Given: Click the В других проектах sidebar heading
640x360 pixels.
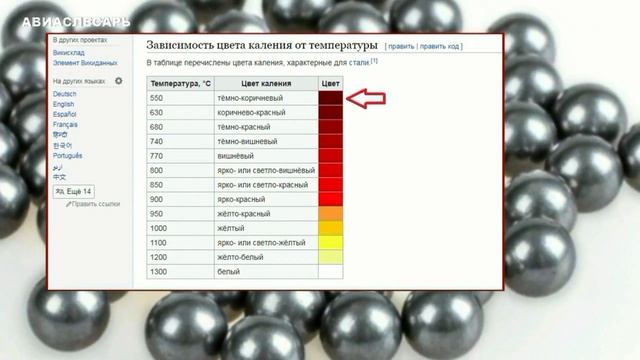Looking at the screenshot, I should click(80, 40).
